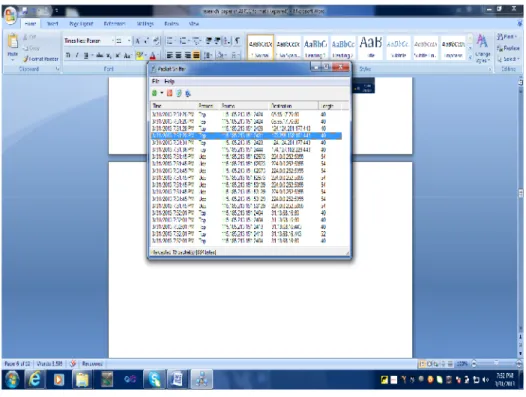Align text right in Paragraph group

pos(188,55)
